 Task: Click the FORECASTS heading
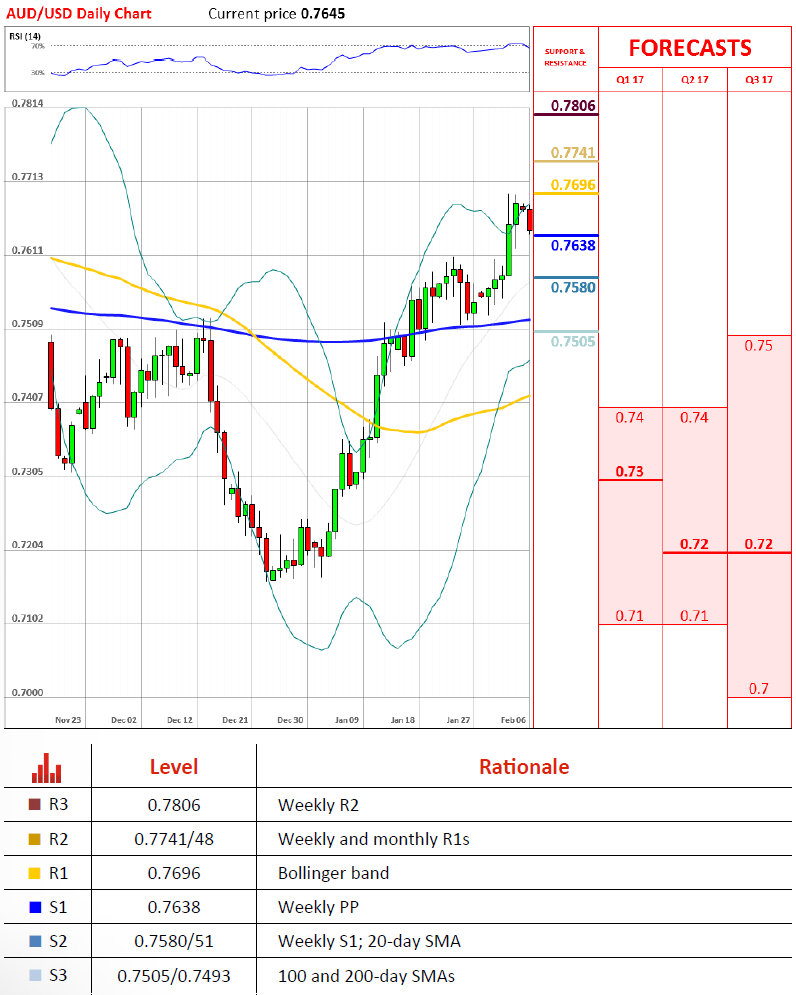(690, 48)
